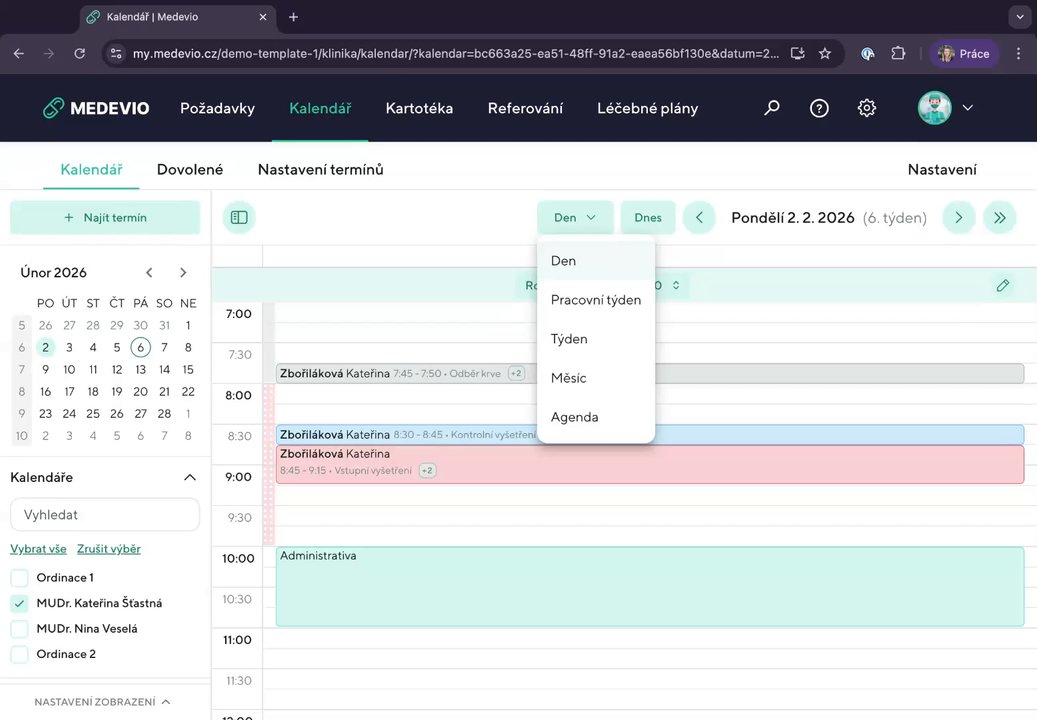1037x720 pixels.
Task: Switch to the Dovolené tab
Action: (x=190, y=169)
